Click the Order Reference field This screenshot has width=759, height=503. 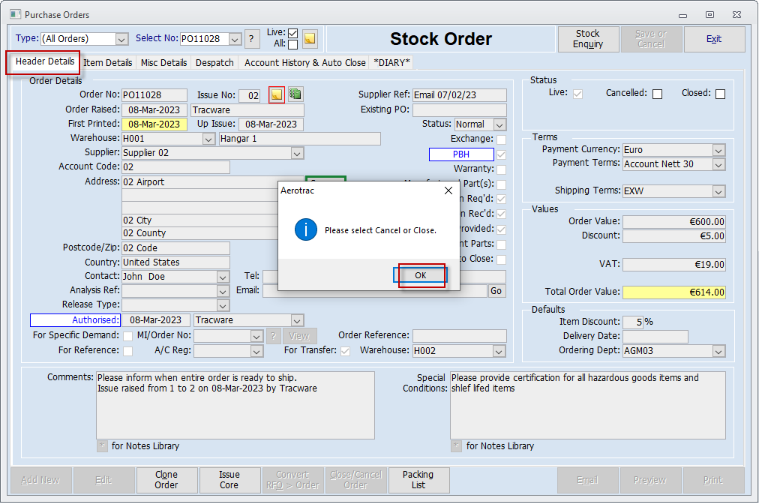tap(459, 335)
